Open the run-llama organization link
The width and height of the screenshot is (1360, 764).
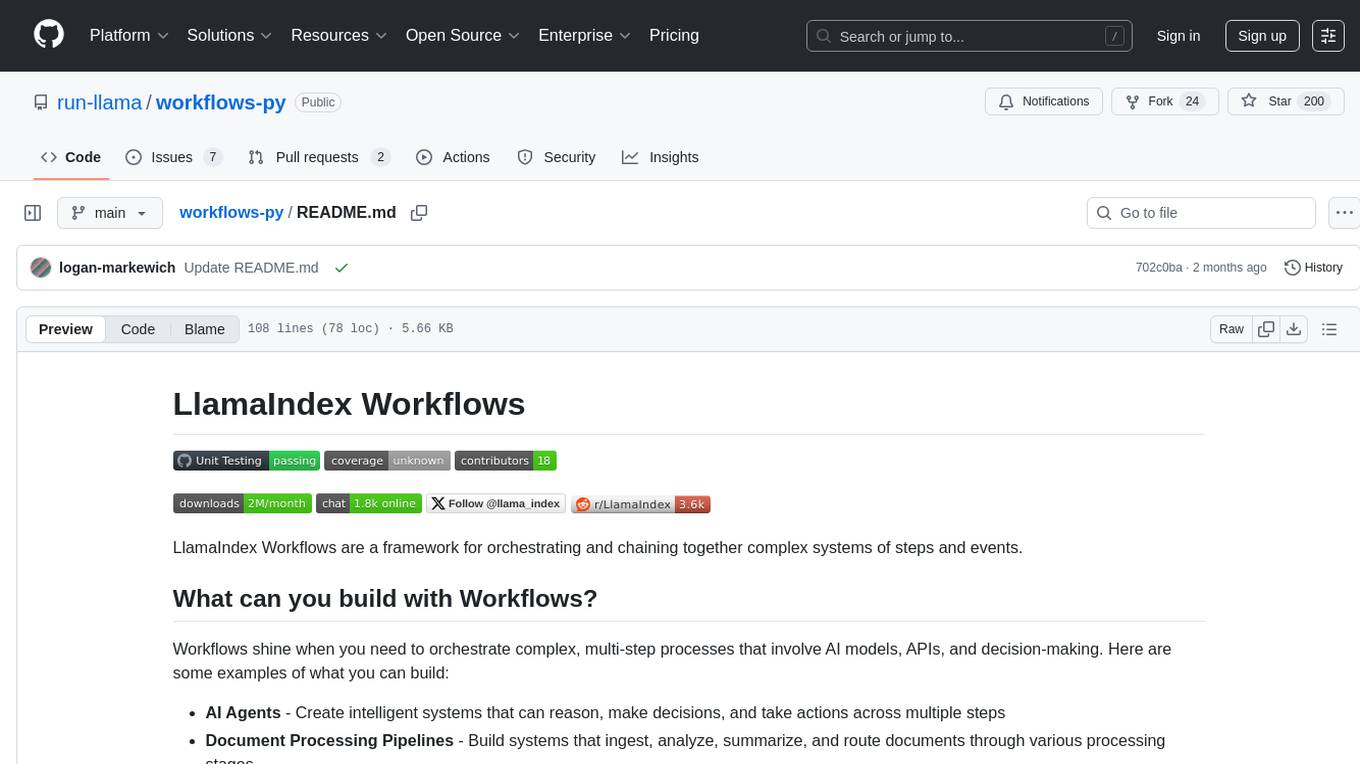pos(101,102)
